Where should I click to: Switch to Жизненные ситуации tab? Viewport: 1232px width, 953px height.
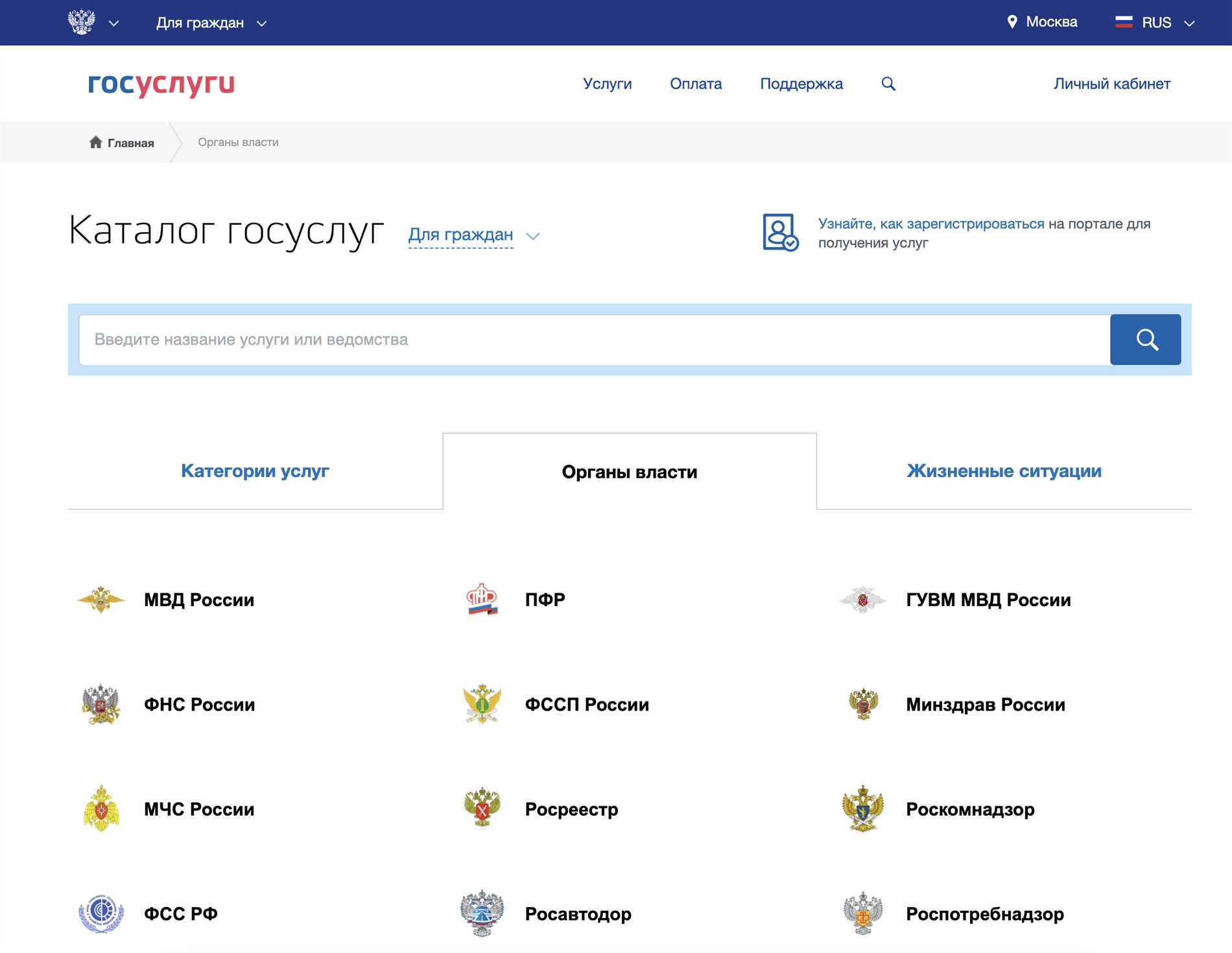[1004, 471]
